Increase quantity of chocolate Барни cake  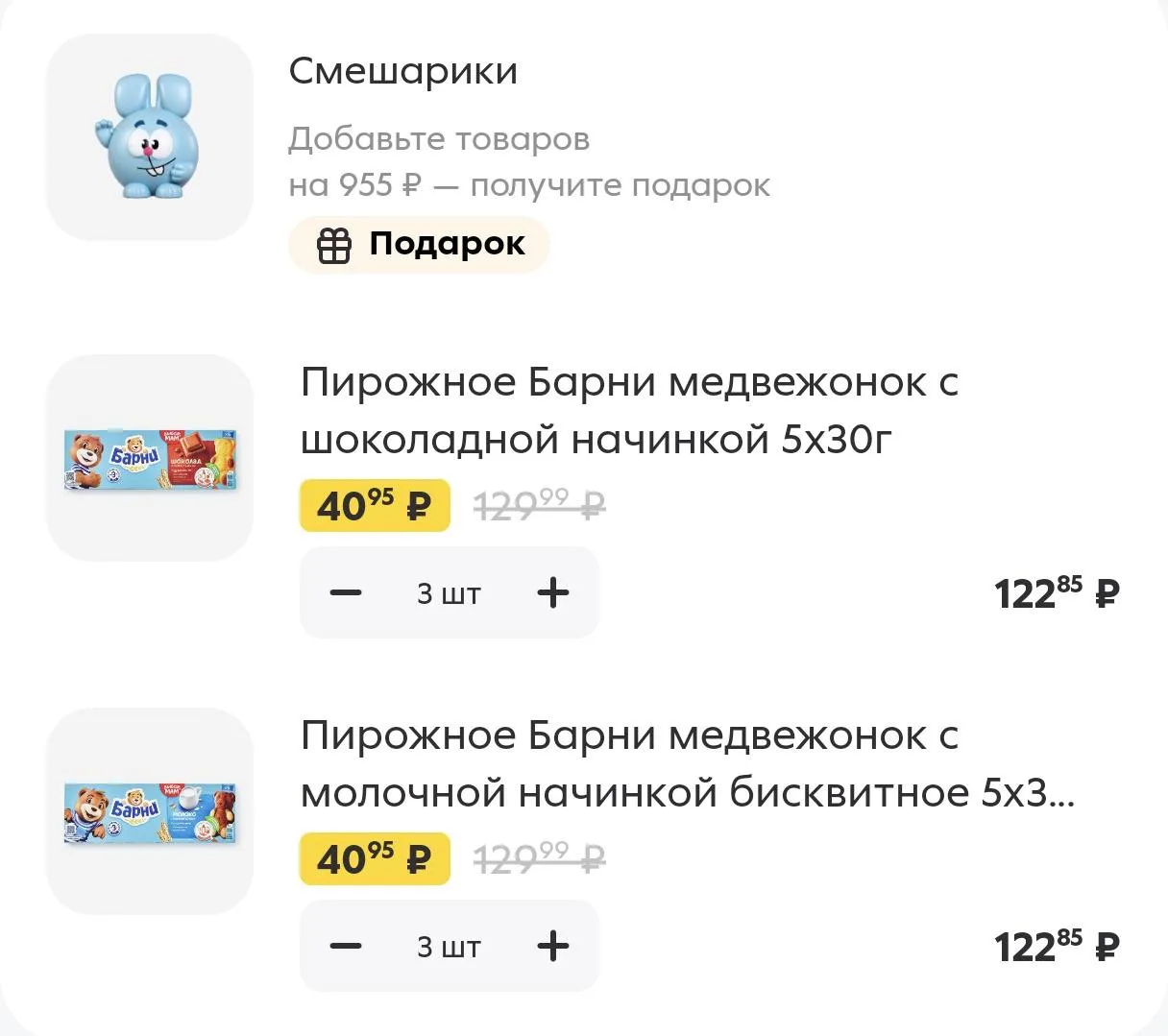553,592
